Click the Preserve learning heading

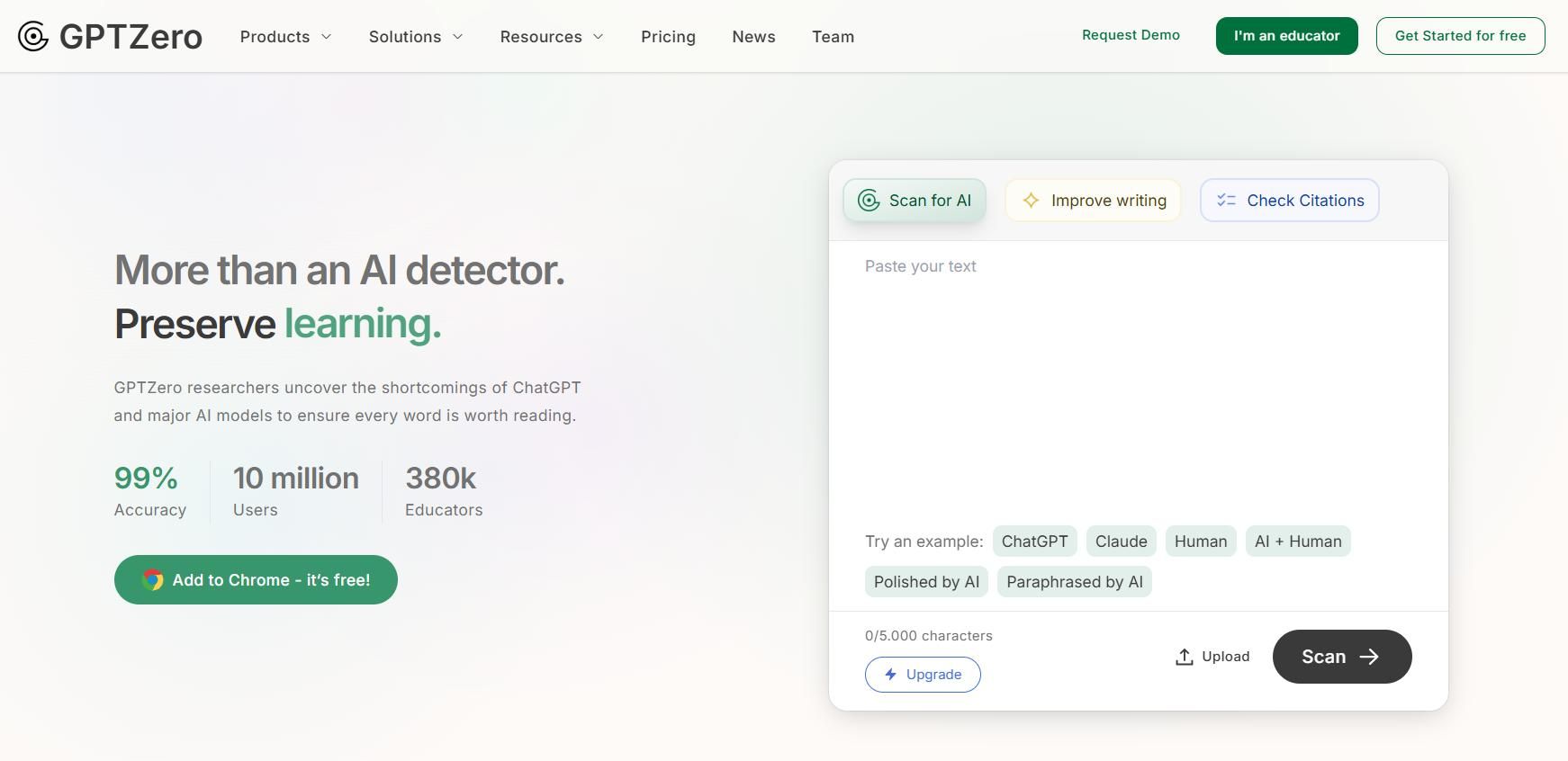click(x=278, y=324)
